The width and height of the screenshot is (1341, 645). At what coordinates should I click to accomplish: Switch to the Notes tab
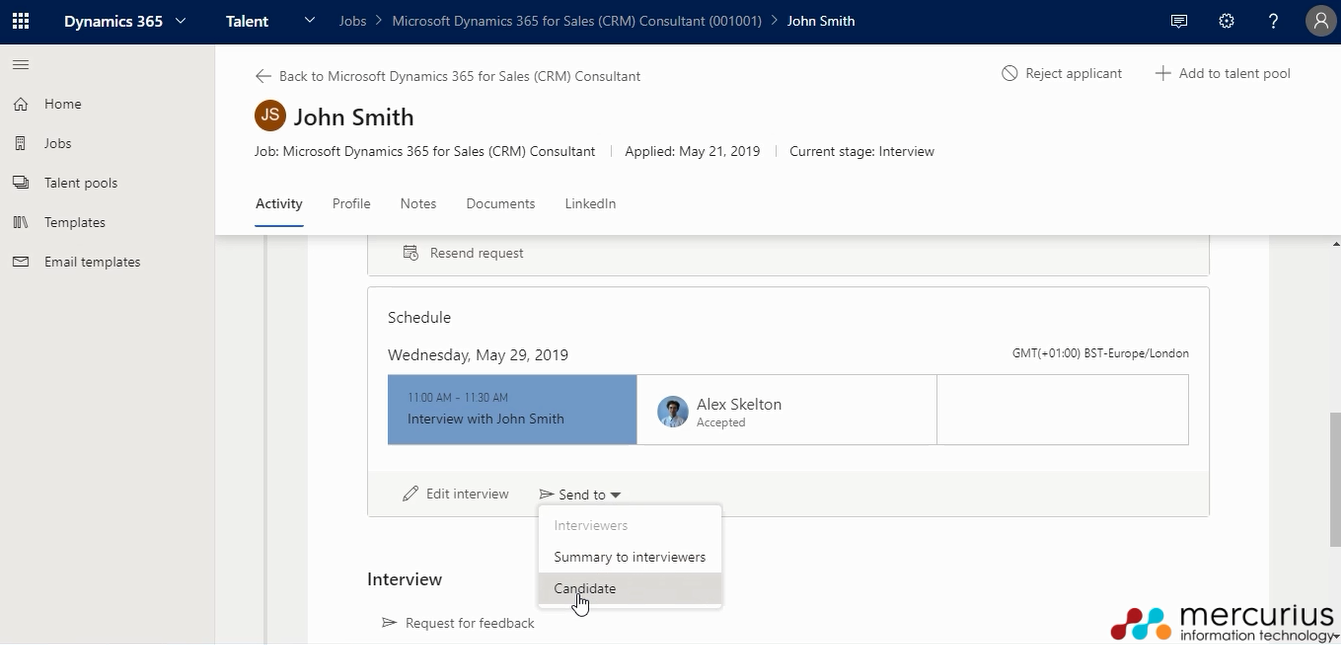[x=418, y=204]
